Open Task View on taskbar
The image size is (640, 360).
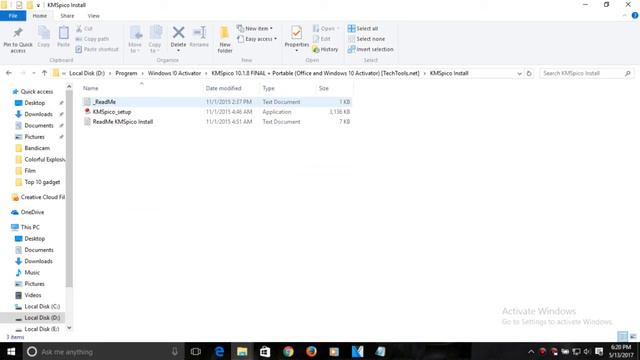click(x=196, y=351)
